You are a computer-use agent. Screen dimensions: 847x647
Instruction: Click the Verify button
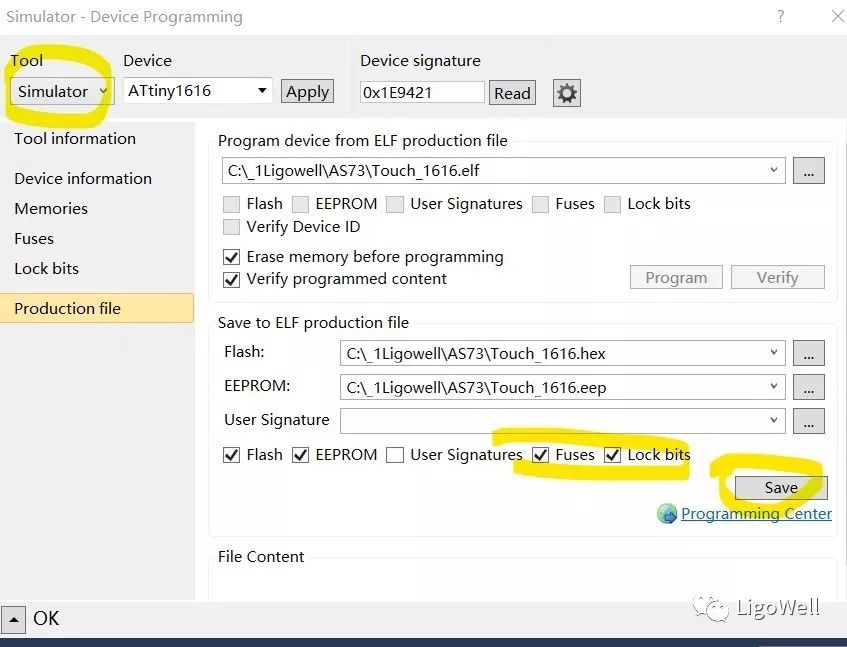[x=777, y=277]
